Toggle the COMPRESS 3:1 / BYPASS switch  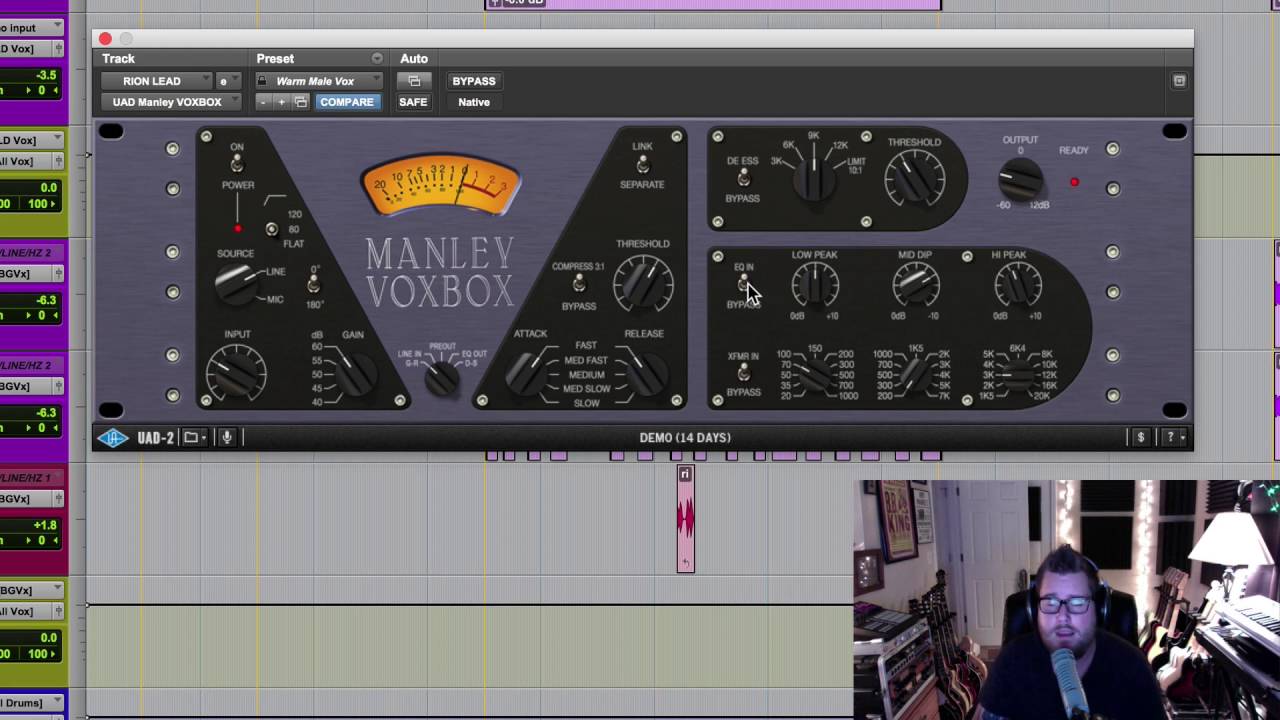(578, 285)
